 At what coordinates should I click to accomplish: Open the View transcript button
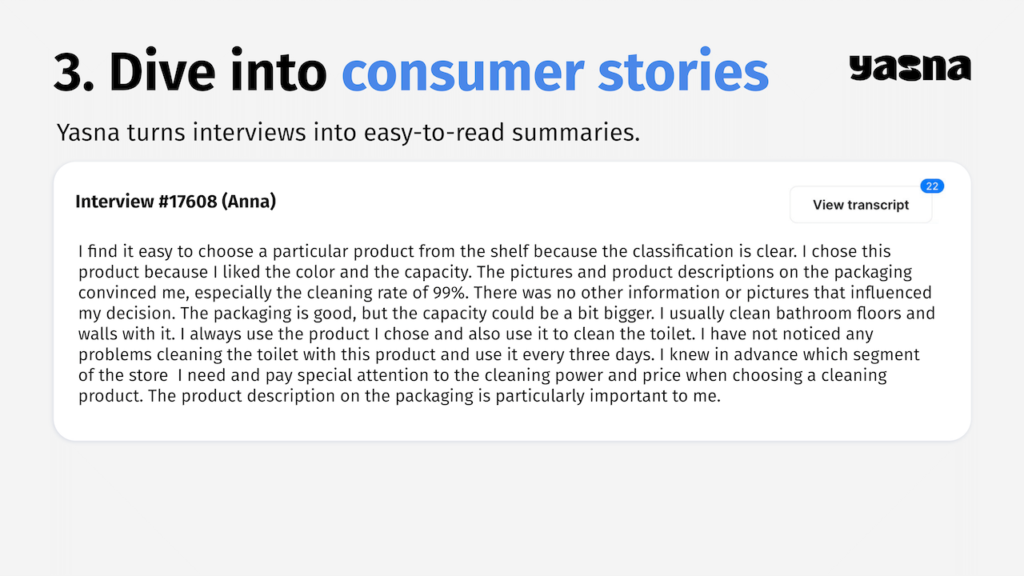861,204
